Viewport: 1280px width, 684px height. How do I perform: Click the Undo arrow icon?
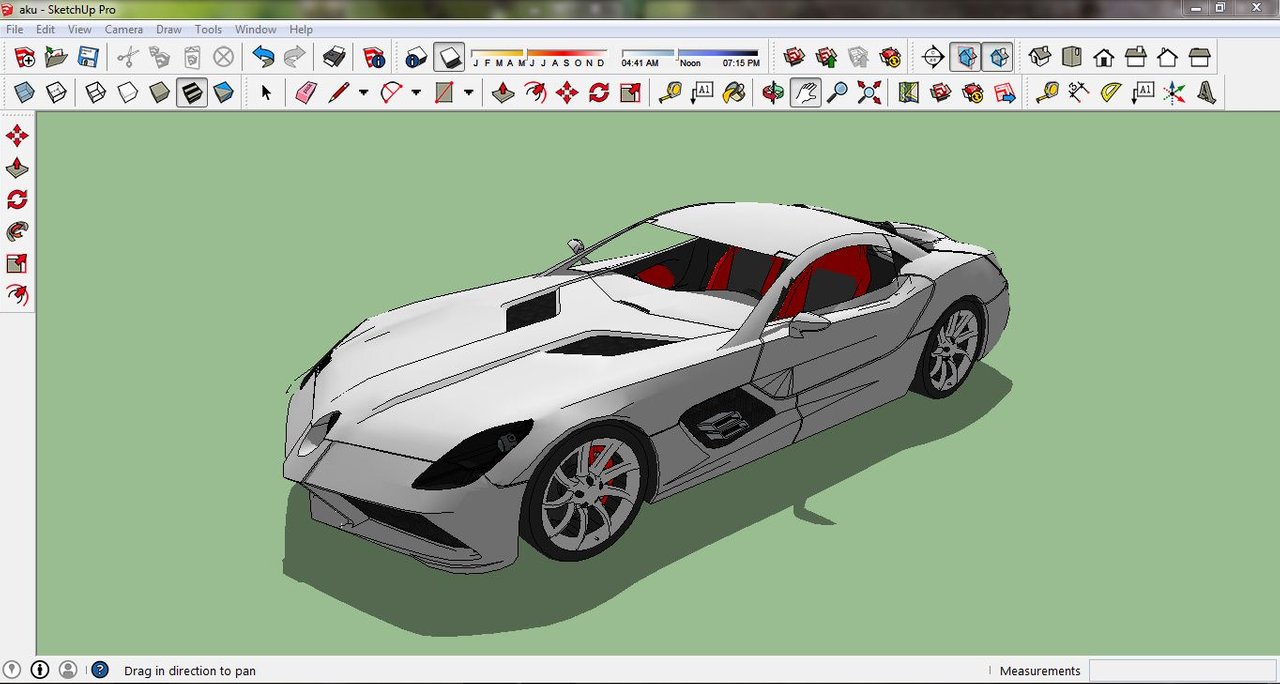point(263,57)
